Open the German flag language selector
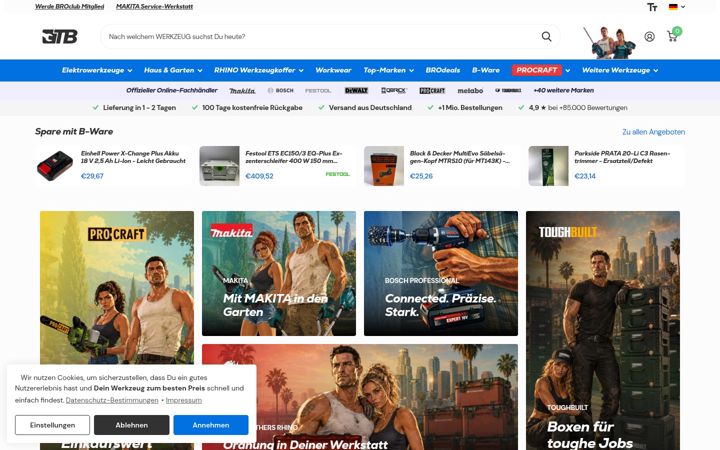This screenshot has height=450, width=720. tap(677, 7)
